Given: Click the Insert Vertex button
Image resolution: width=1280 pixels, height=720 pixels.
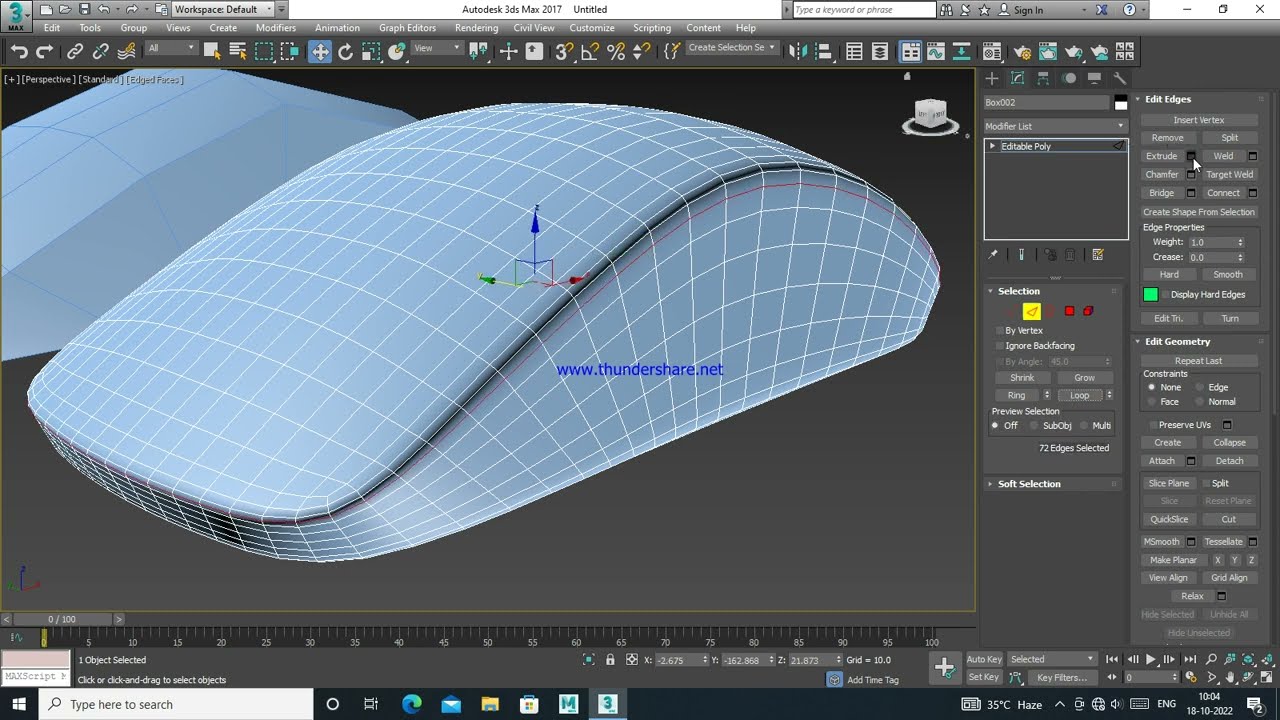Looking at the screenshot, I should [1199, 120].
